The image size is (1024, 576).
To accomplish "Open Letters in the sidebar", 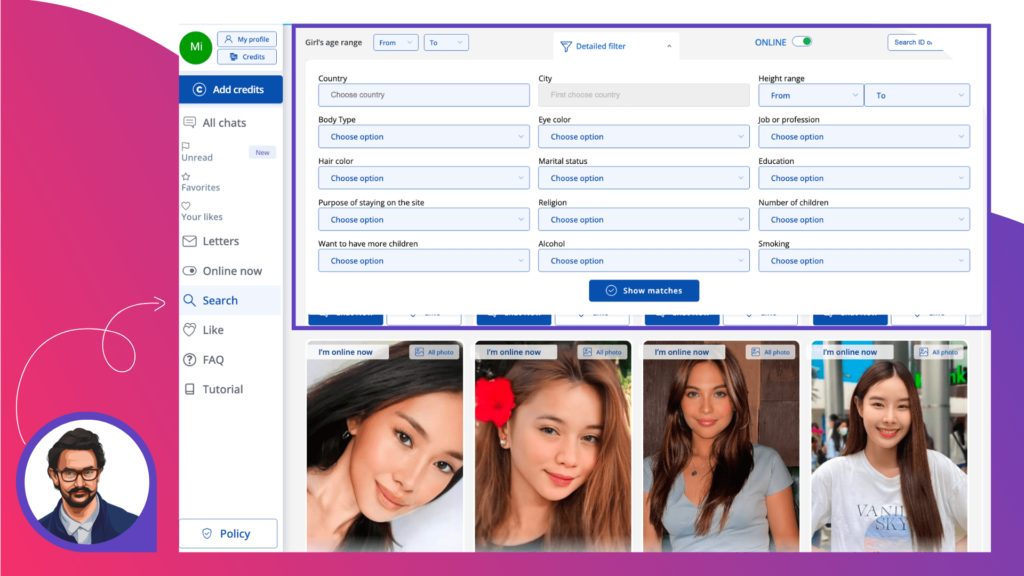I will (221, 241).
